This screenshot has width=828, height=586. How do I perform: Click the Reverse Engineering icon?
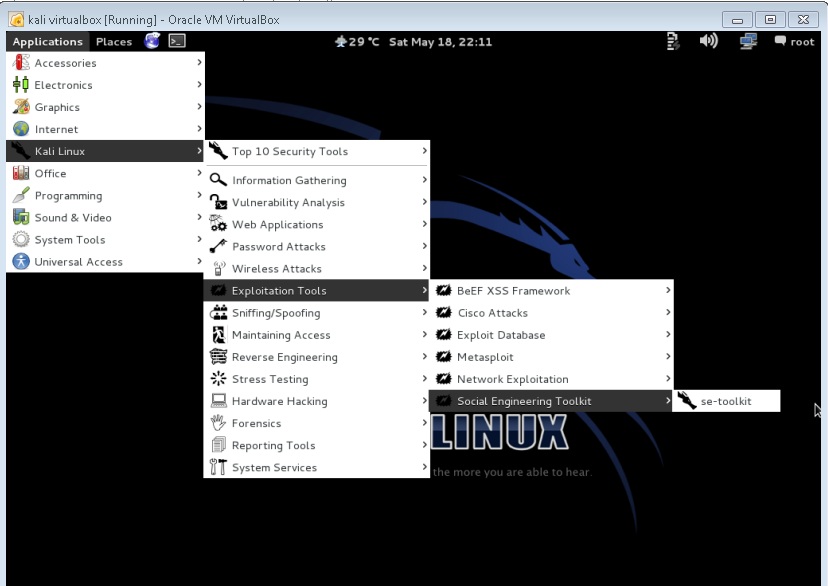pos(218,357)
